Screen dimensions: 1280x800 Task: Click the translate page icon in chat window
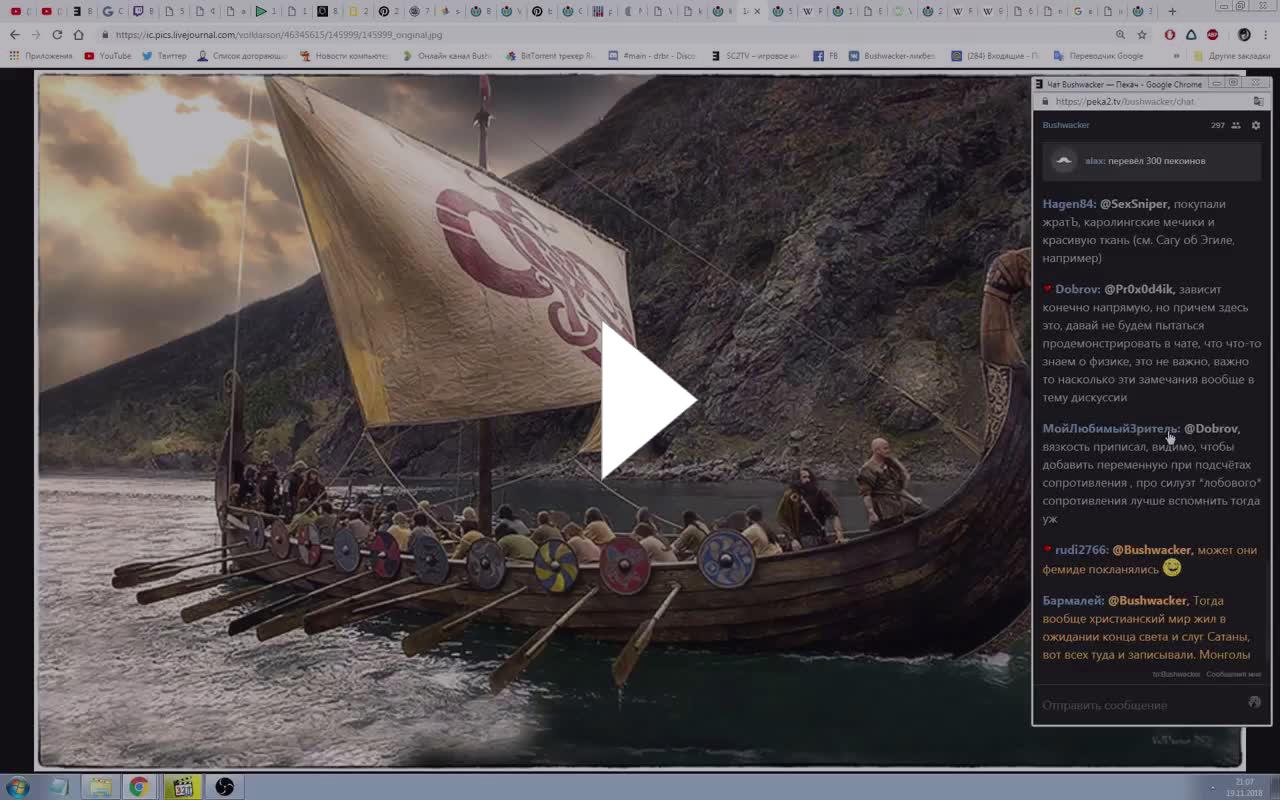pos(1258,101)
